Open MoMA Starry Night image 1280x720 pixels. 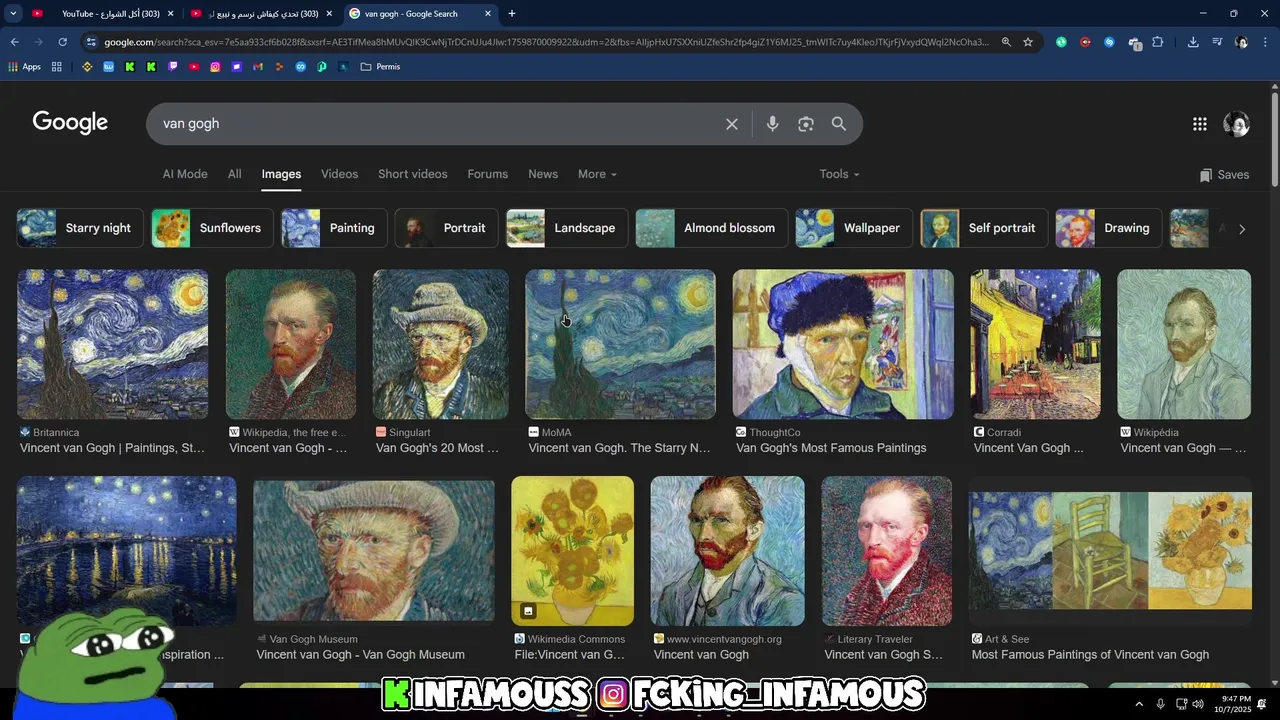(620, 344)
